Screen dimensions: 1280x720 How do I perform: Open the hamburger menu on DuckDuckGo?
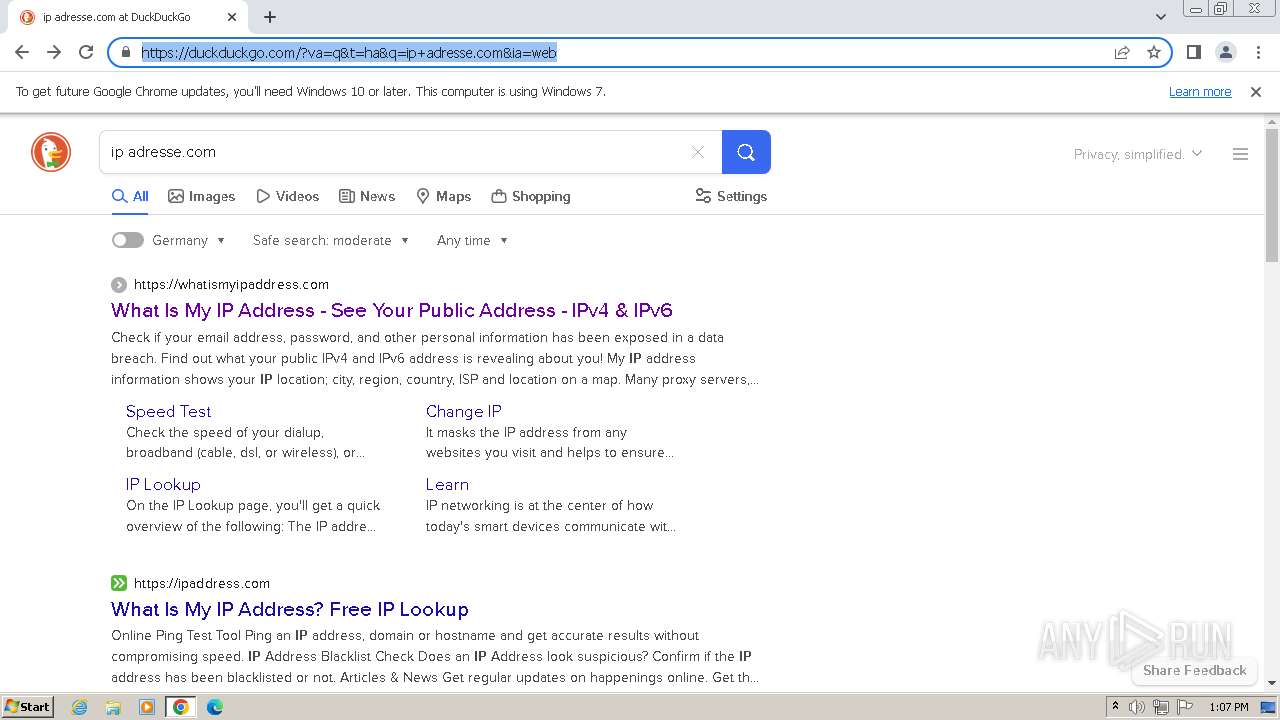(x=1240, y=154)
